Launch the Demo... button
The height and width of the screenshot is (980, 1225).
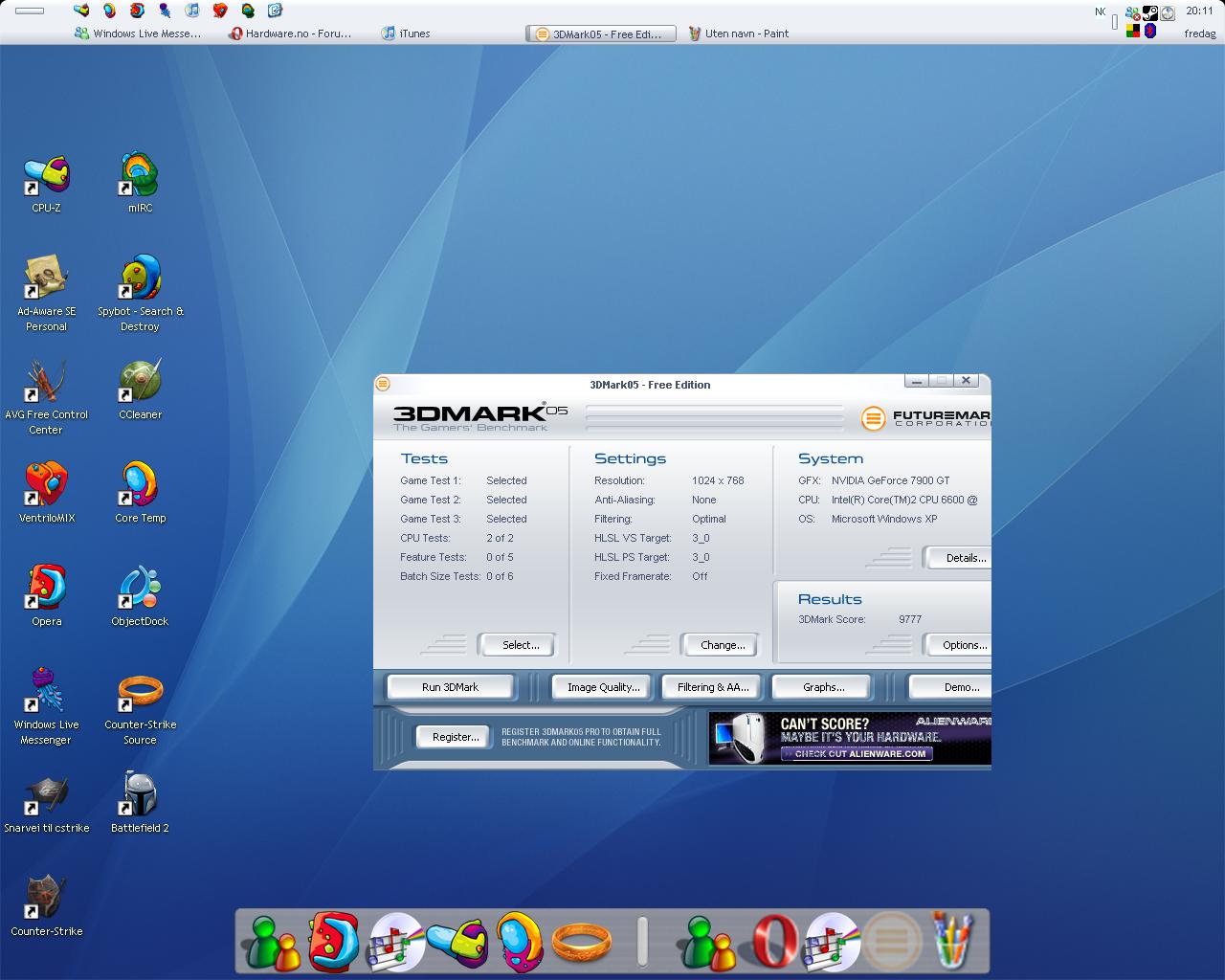pos(950,687)
